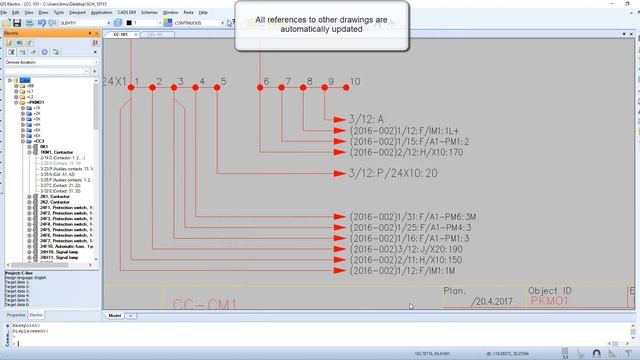Viewport: 640px width, 360px height.
Task: Open the Application menu
Action: 101,13
